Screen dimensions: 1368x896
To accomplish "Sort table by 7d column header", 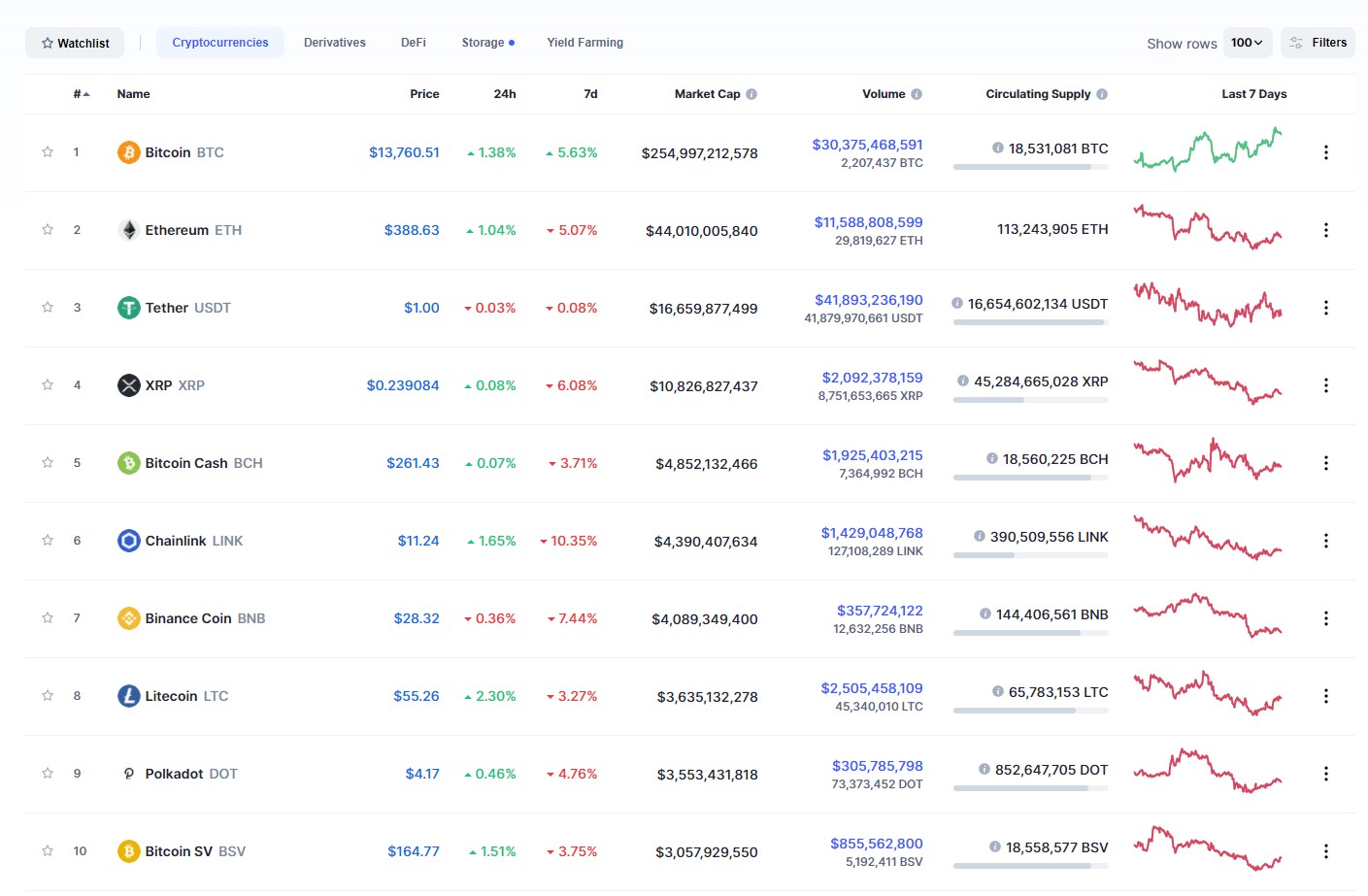I will [590, 94].
